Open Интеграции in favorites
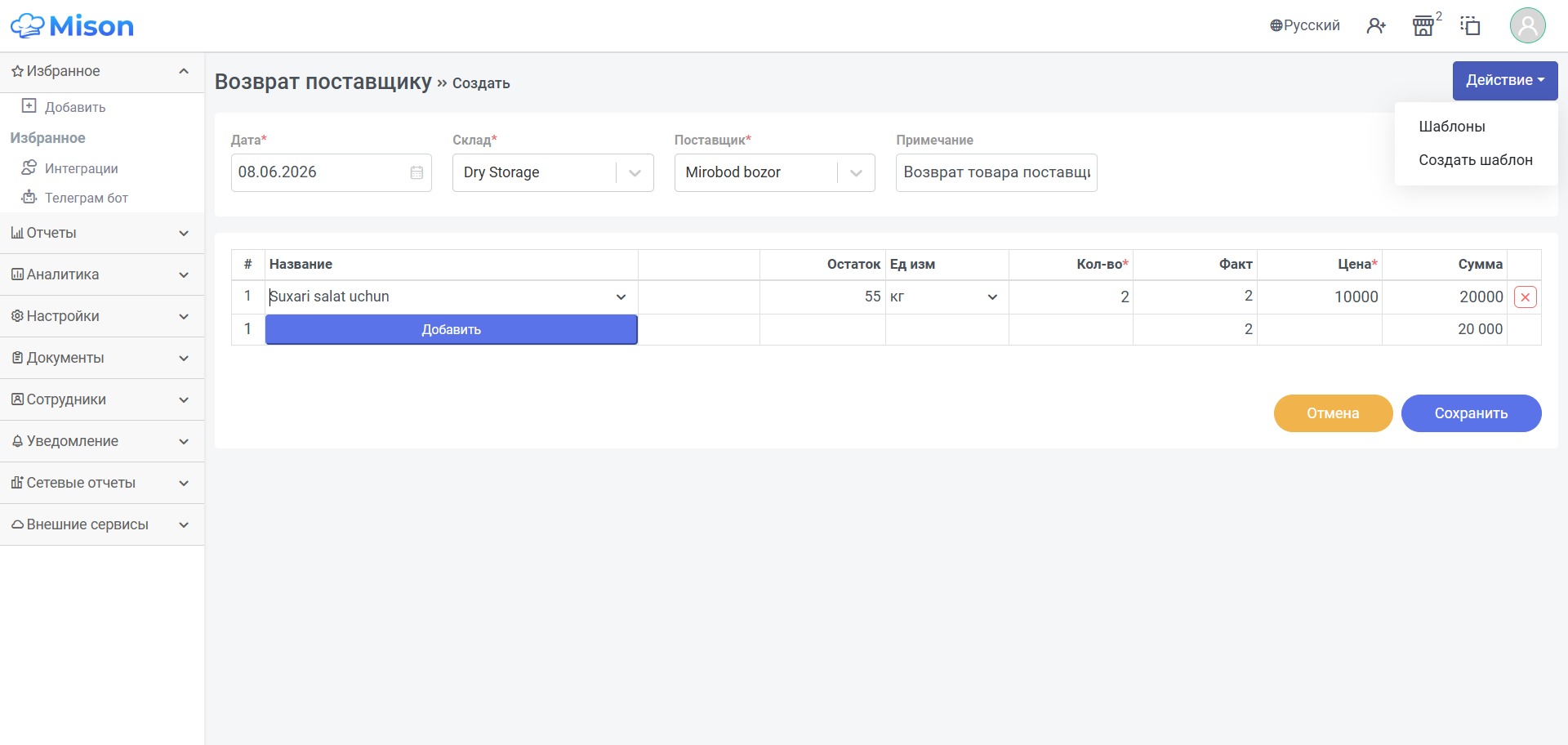This screenshot has width=1568, height=745. [81, 168]
